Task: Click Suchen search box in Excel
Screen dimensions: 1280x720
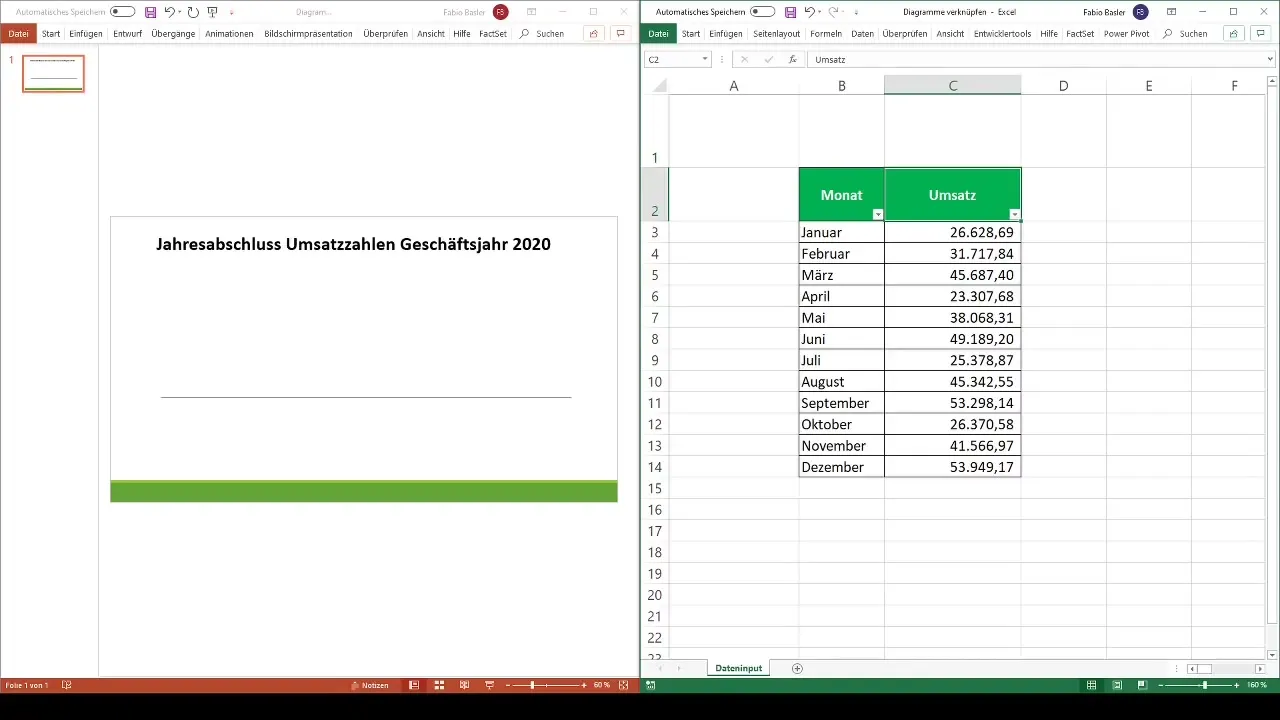Action: 1185,33
